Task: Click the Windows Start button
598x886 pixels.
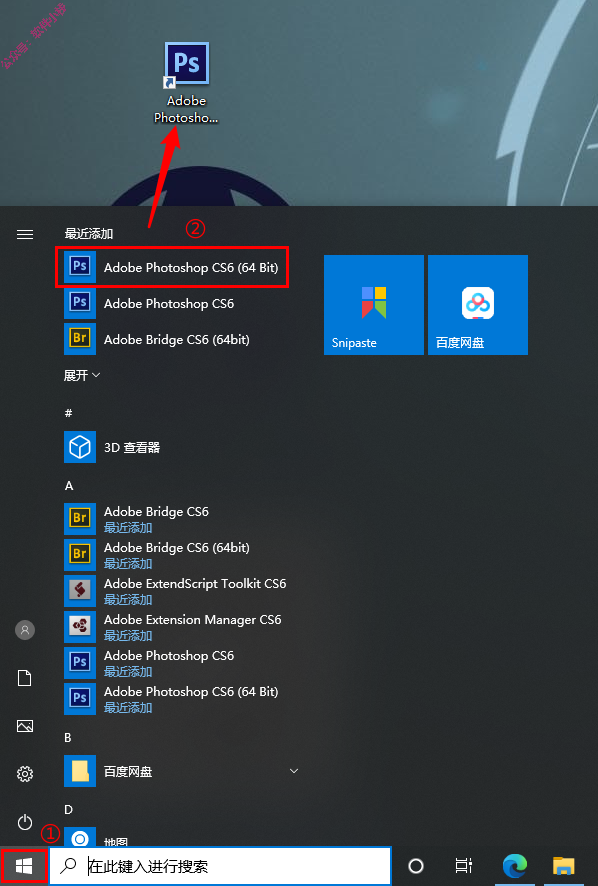Action: 24,865
